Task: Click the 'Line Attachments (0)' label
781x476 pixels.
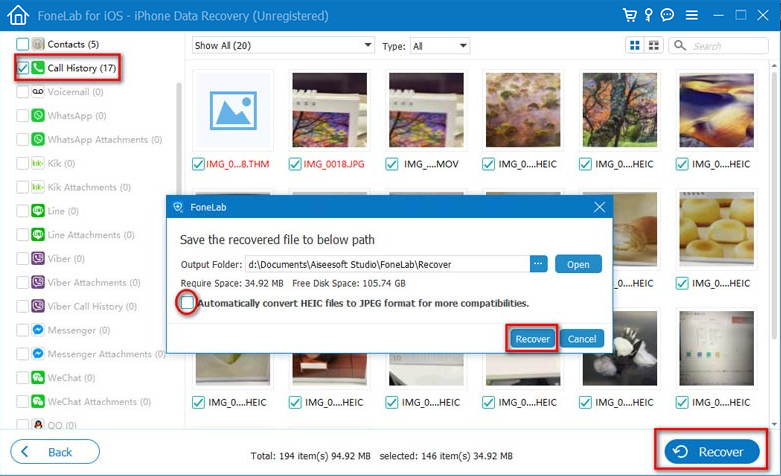Action: 91,235
